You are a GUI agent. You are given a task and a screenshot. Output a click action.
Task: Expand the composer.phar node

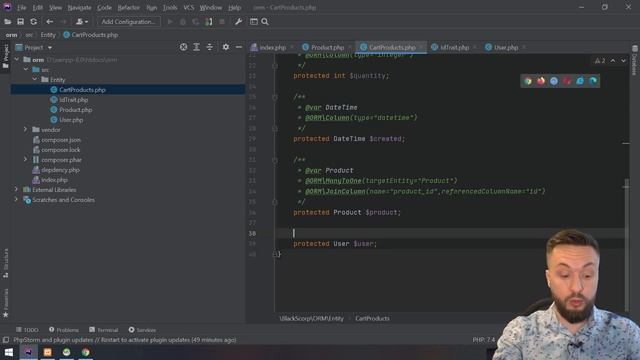25,160
